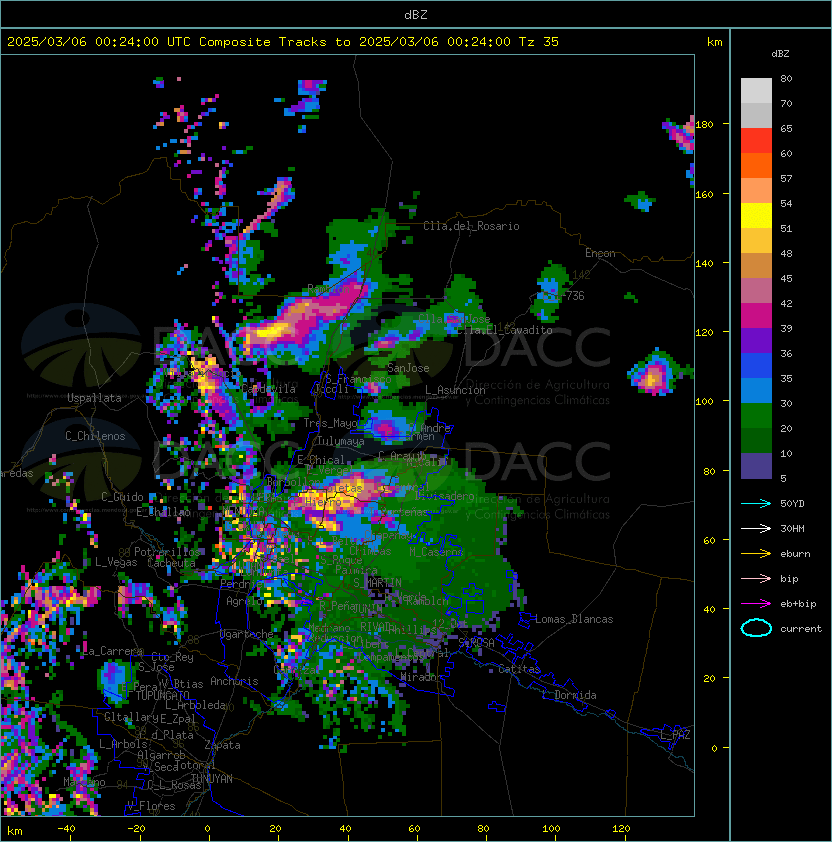This screenshot has height=842, width=832.
Task: Click the 'Cacheuta' map label
Action: [x=171, y=563]
